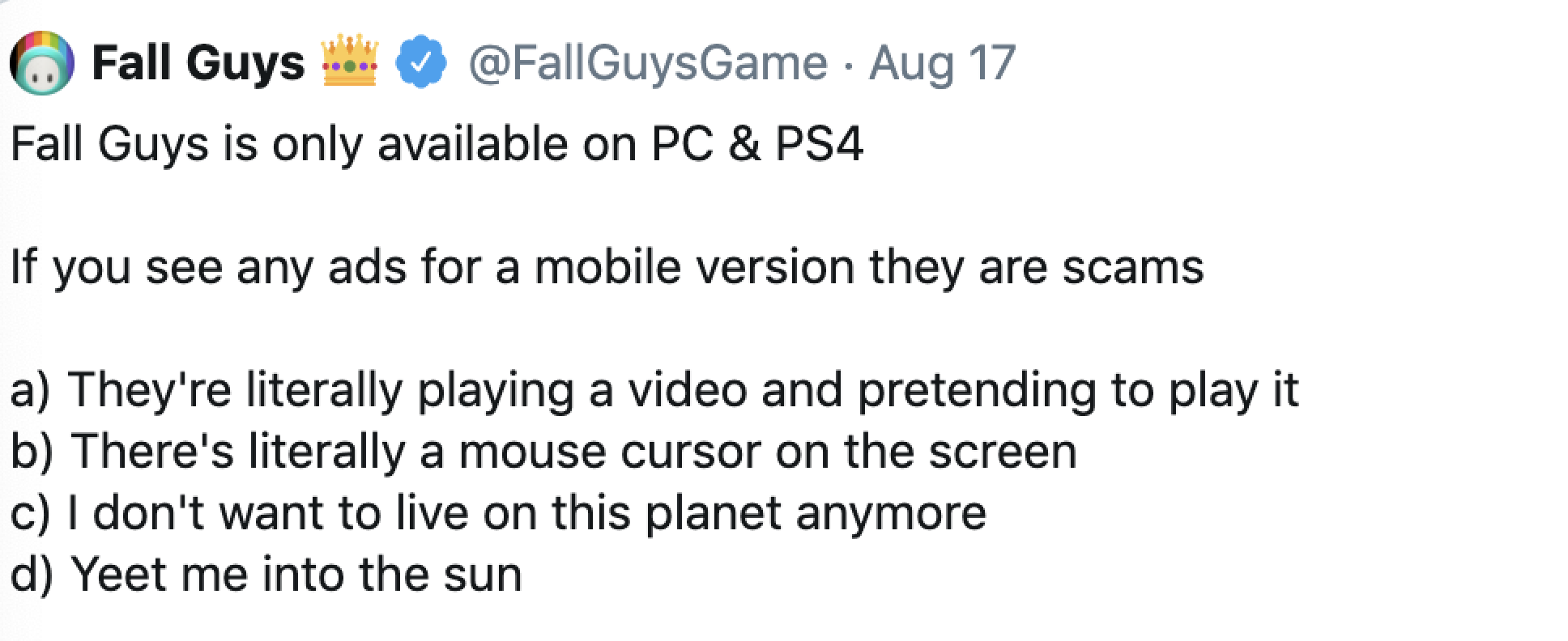The height and width of the screenshot is (641, 1568).
Task: Visit the @FallGuysGame handle link
Action: click(x=647, y=63)
